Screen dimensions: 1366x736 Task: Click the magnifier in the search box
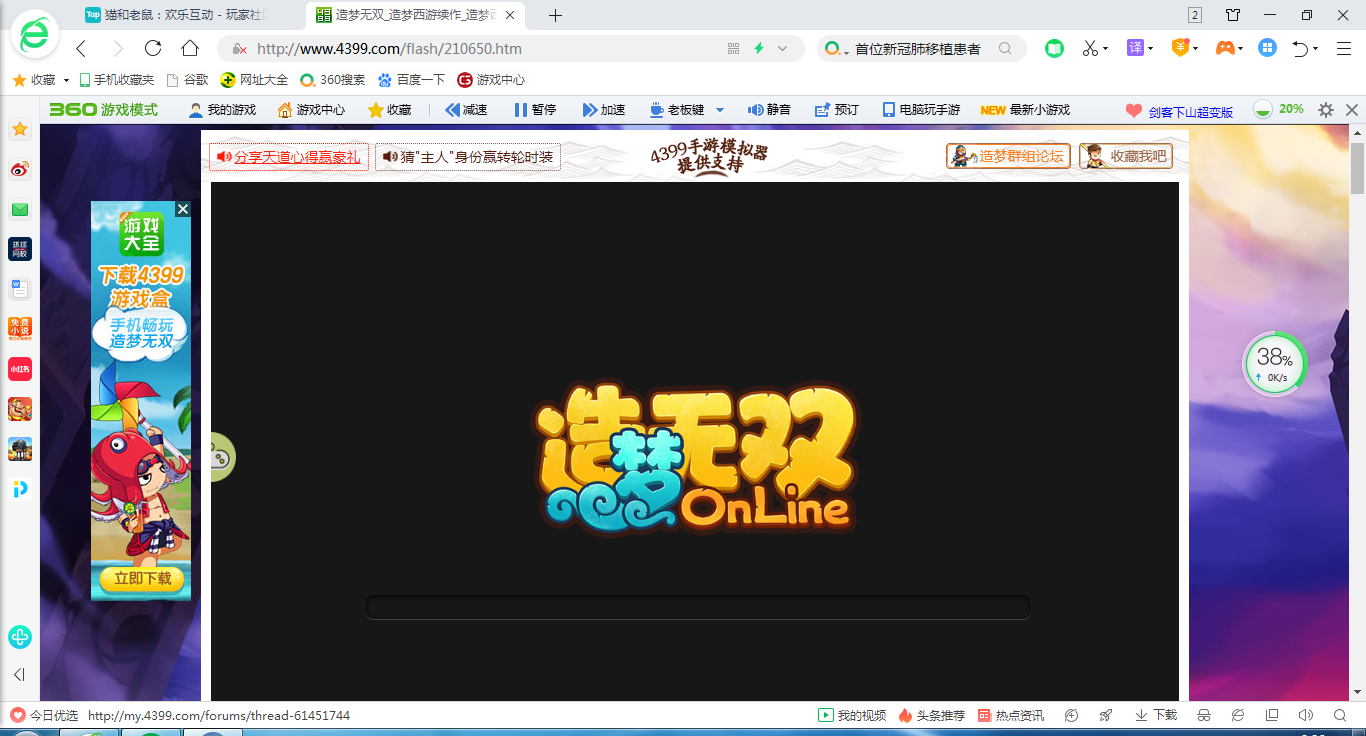pos(1005,48)
